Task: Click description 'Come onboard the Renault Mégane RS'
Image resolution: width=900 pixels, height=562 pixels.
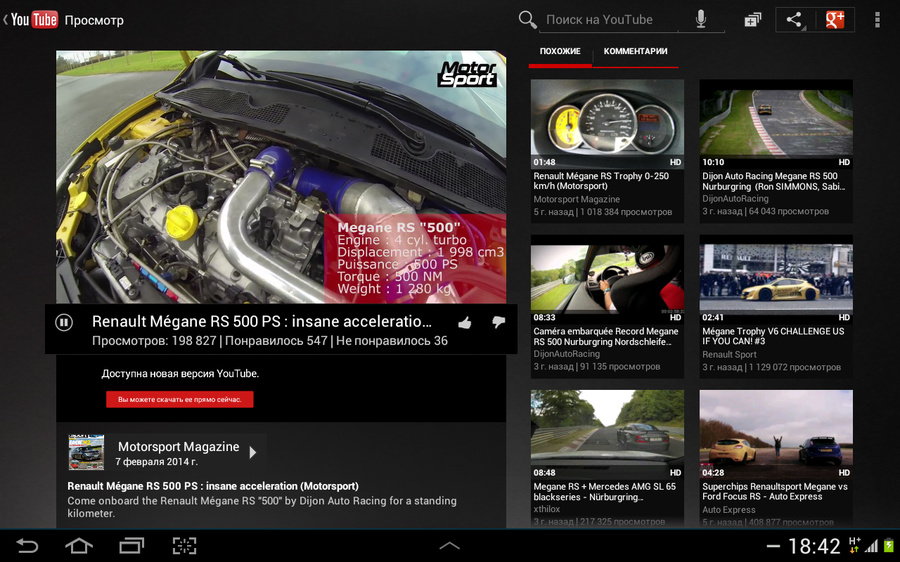Action: pos(262,507)
